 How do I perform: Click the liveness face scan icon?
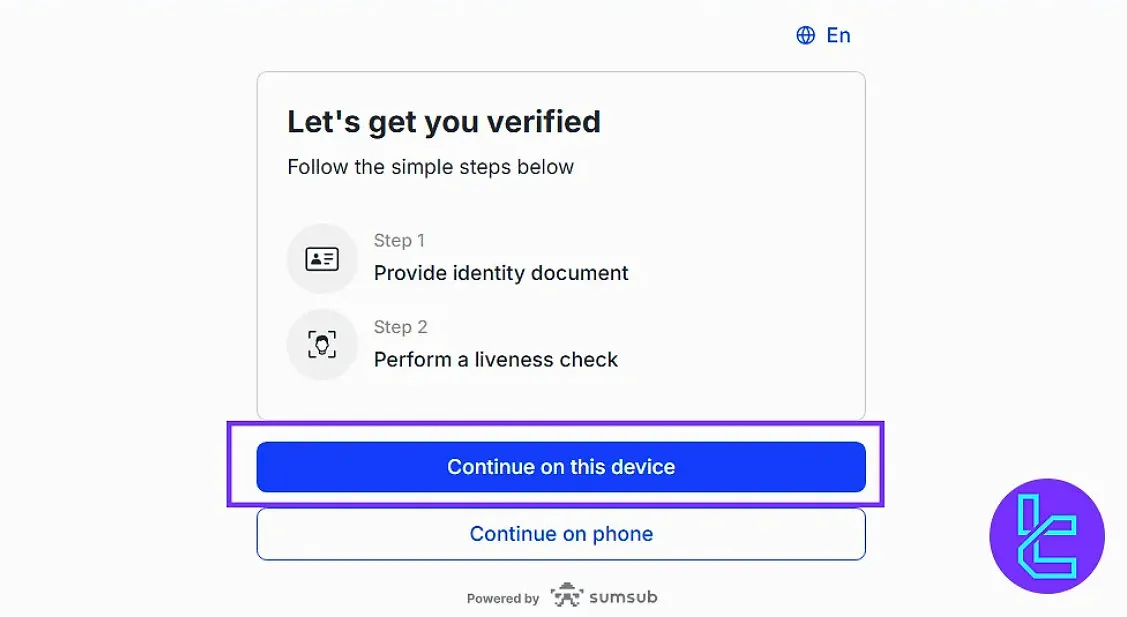322,345
